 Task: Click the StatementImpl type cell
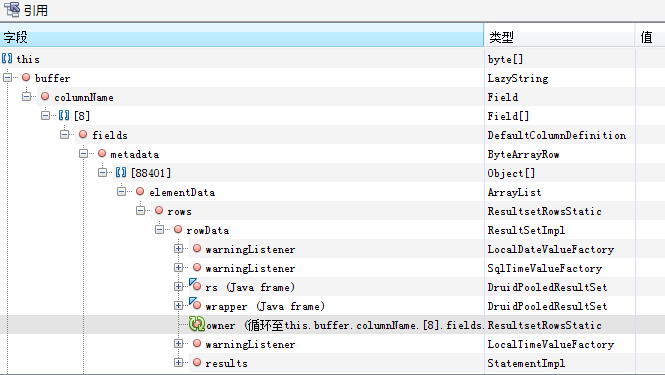point(559,363)
